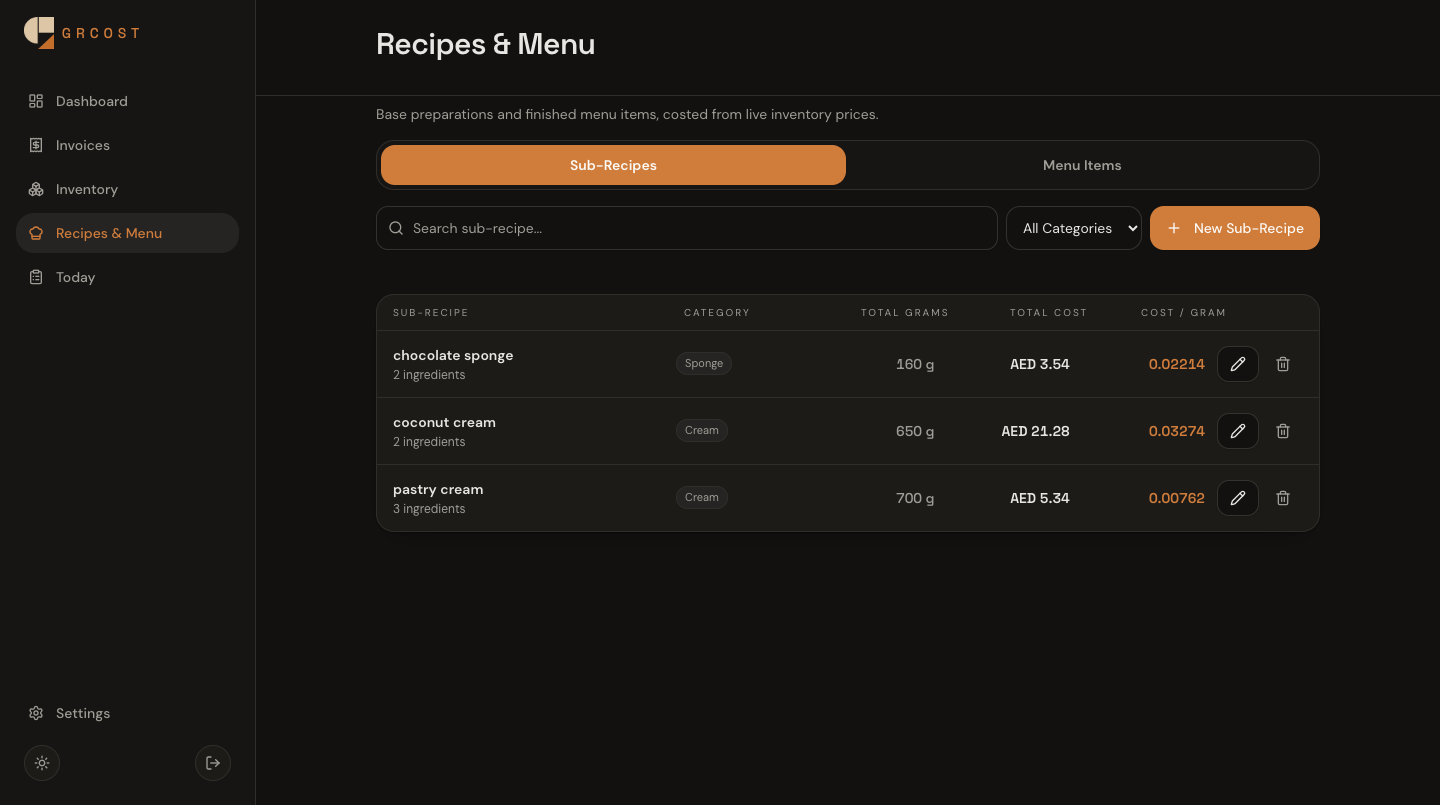Image resolution: width=1440 pixels, height=805 pixels.
Task: Select Recipes & Menu in sidebar
Action: [127, 233]
